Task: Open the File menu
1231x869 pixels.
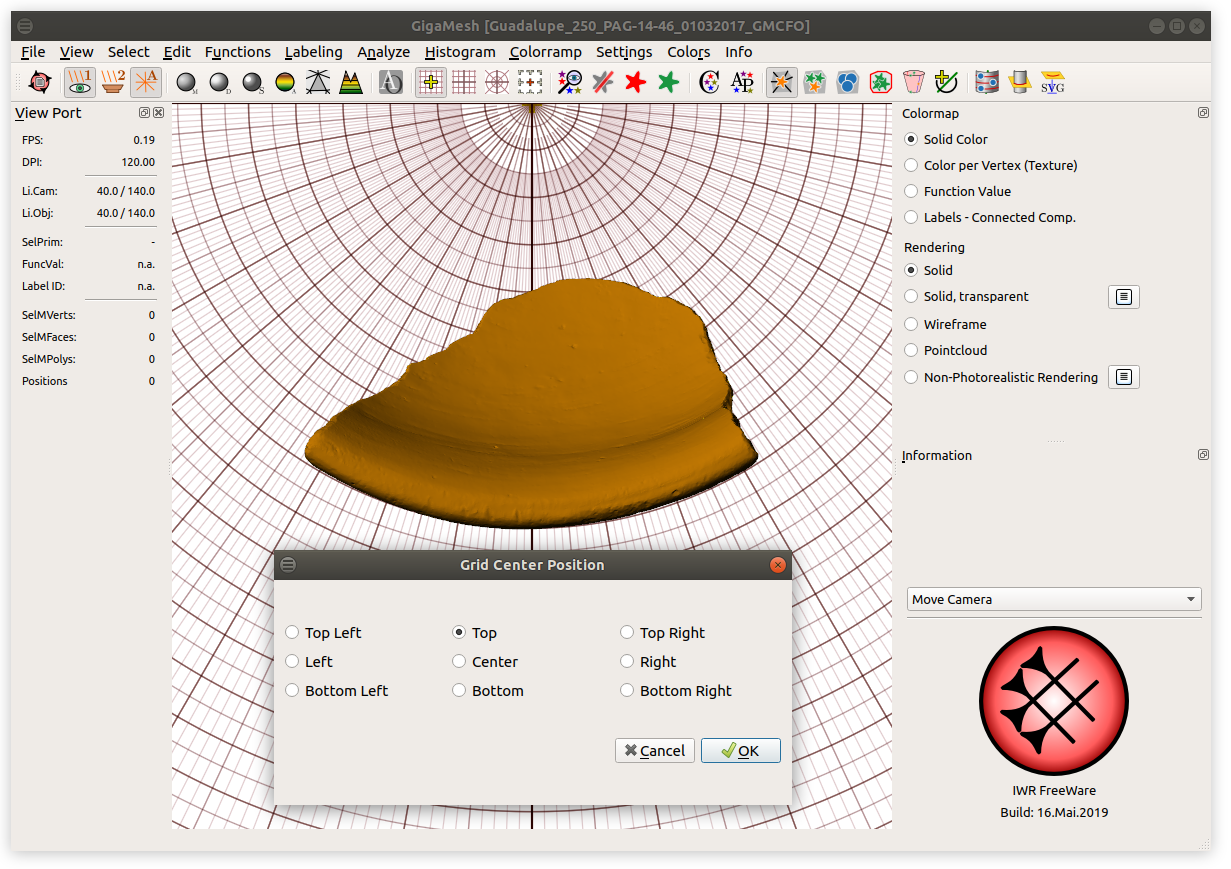Action: [33, 52]
